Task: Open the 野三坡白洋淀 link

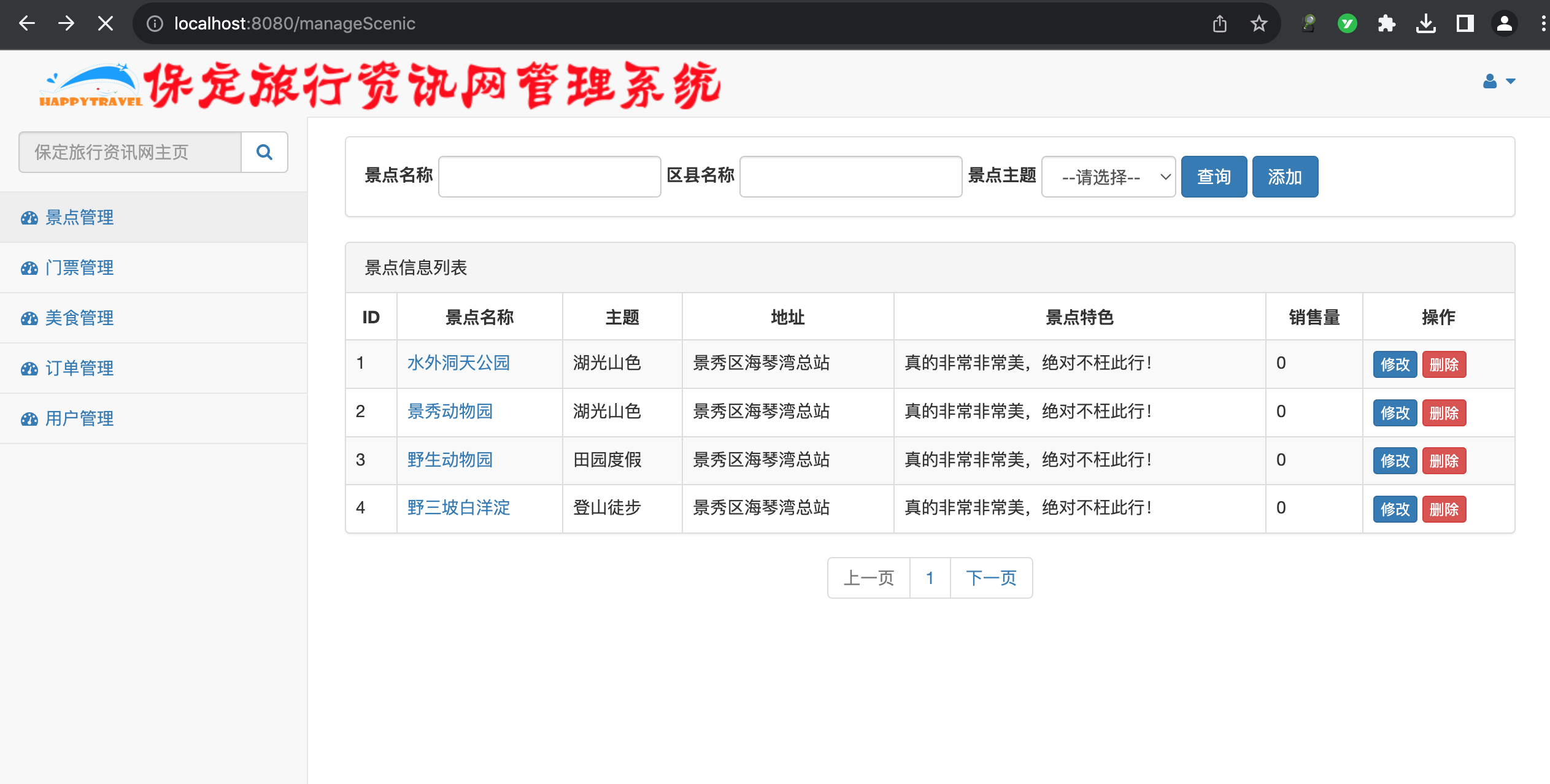Action: [x=458, y=508]
